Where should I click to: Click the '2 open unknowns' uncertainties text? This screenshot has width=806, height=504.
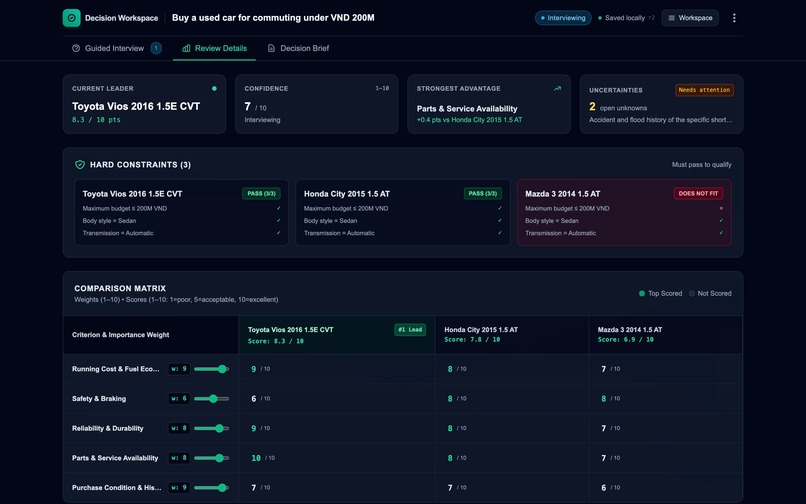pyautogui.click(x=618, y=107)
